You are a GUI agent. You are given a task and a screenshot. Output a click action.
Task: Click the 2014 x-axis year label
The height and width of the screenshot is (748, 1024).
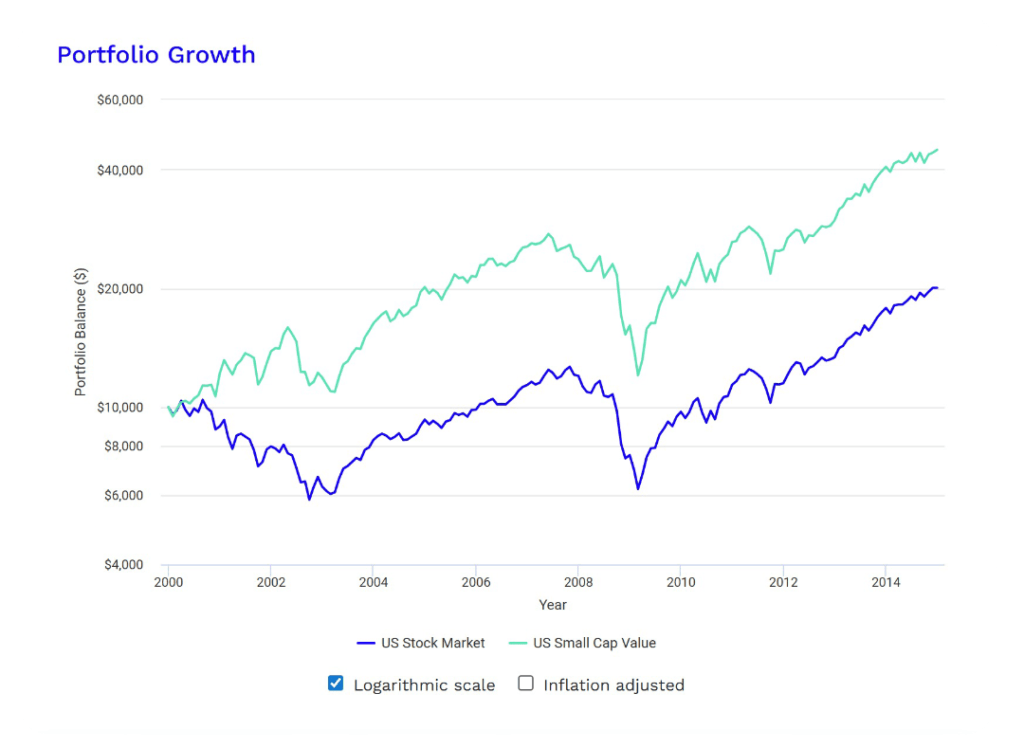click(885, 582)
